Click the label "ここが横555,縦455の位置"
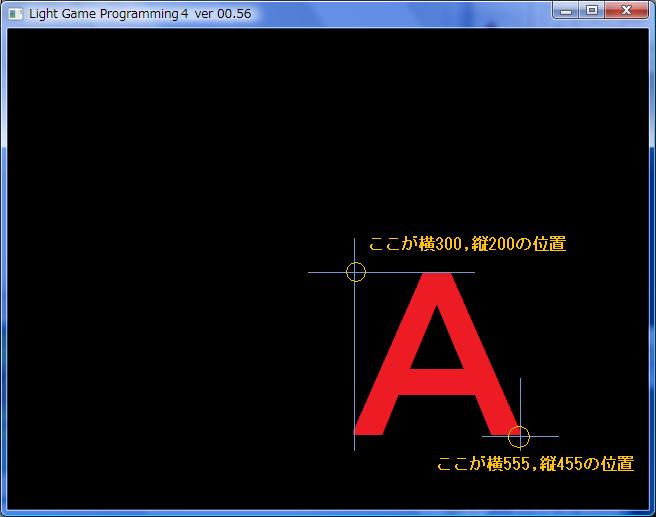 [536, 463]
